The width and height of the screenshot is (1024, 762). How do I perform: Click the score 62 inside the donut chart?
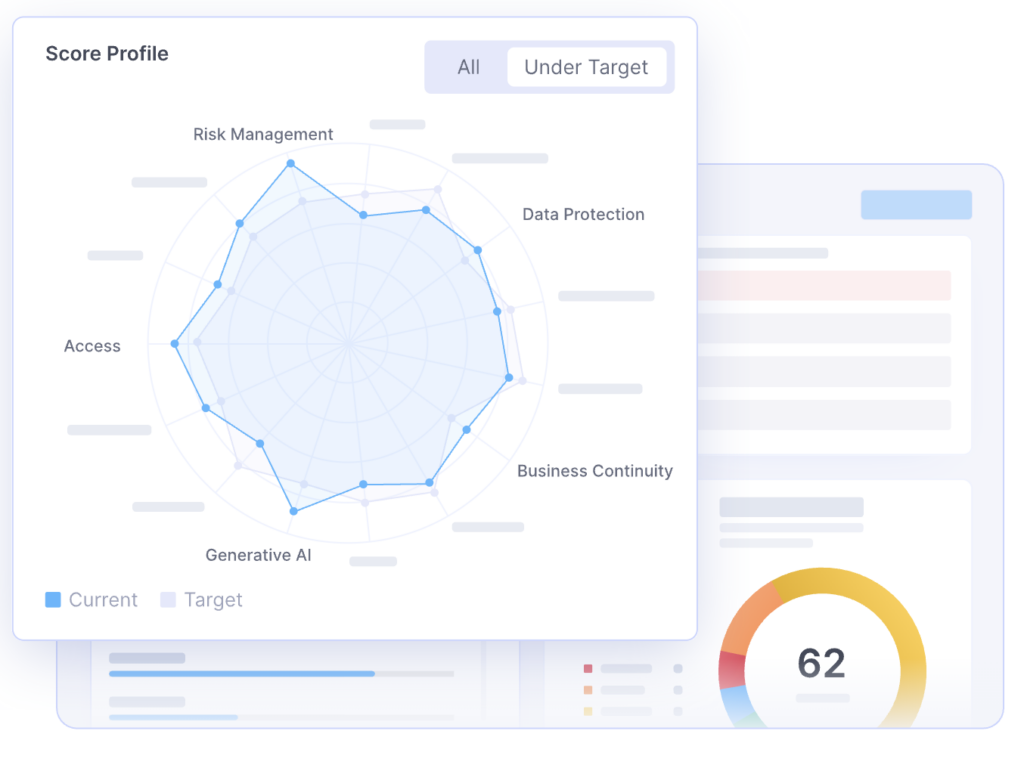821,663
